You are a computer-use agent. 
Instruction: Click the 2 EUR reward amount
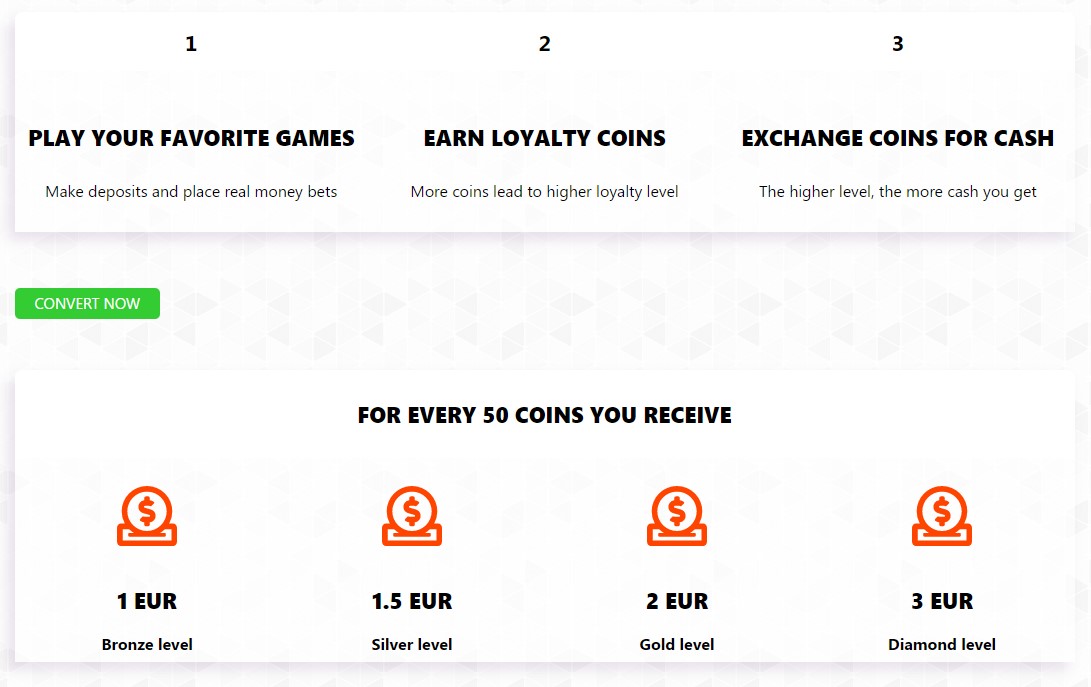(677, 601)
